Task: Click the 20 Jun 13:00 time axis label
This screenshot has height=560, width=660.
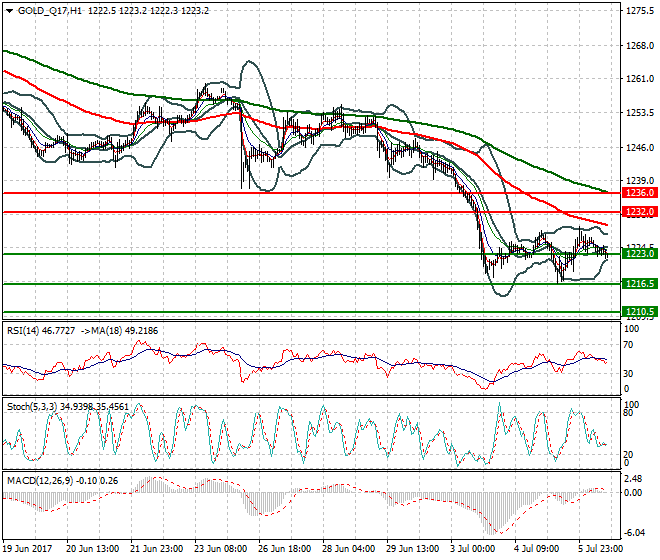Action: click(93, 549)
